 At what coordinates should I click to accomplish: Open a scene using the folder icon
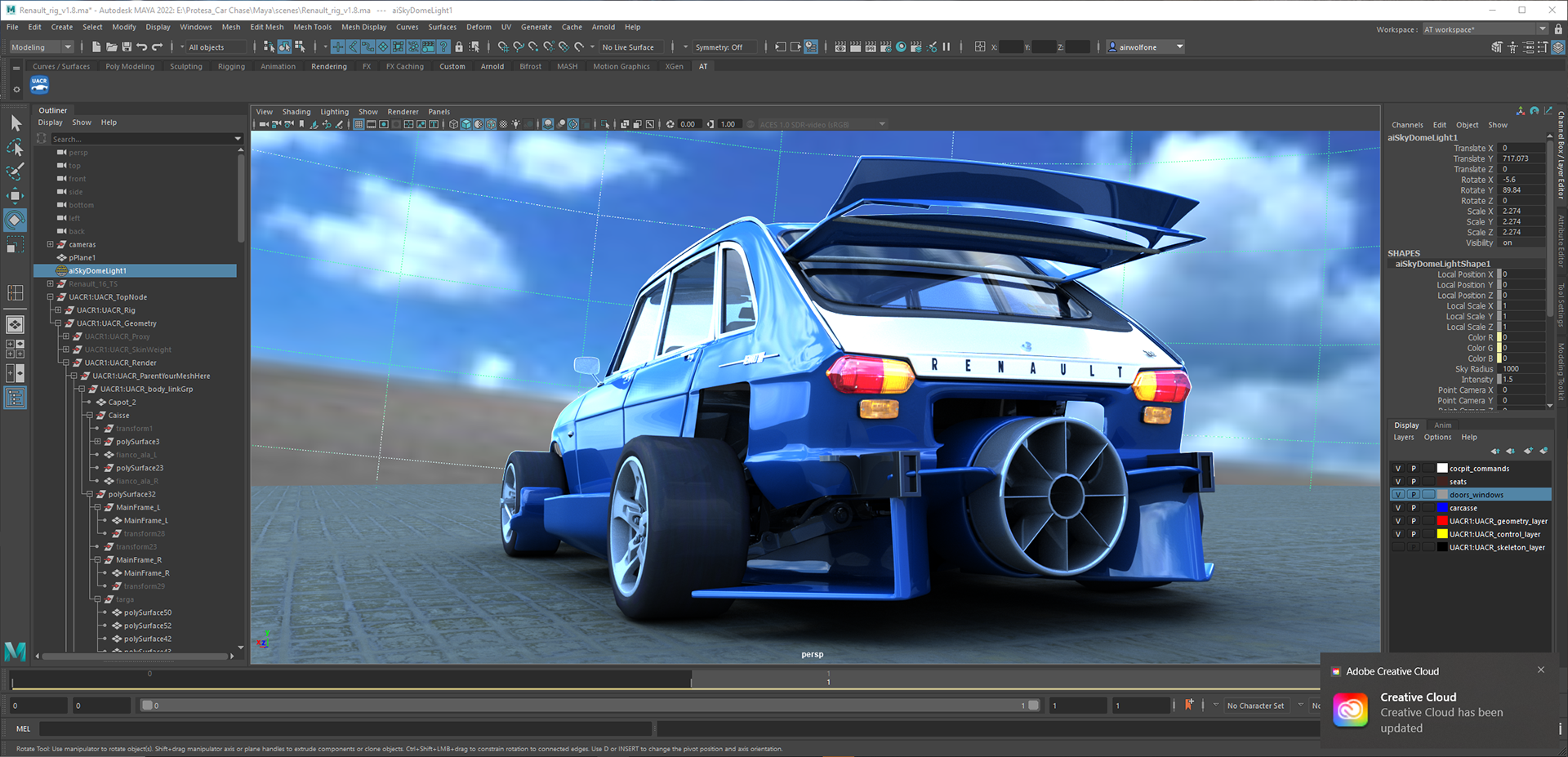[x=112, y=47]
